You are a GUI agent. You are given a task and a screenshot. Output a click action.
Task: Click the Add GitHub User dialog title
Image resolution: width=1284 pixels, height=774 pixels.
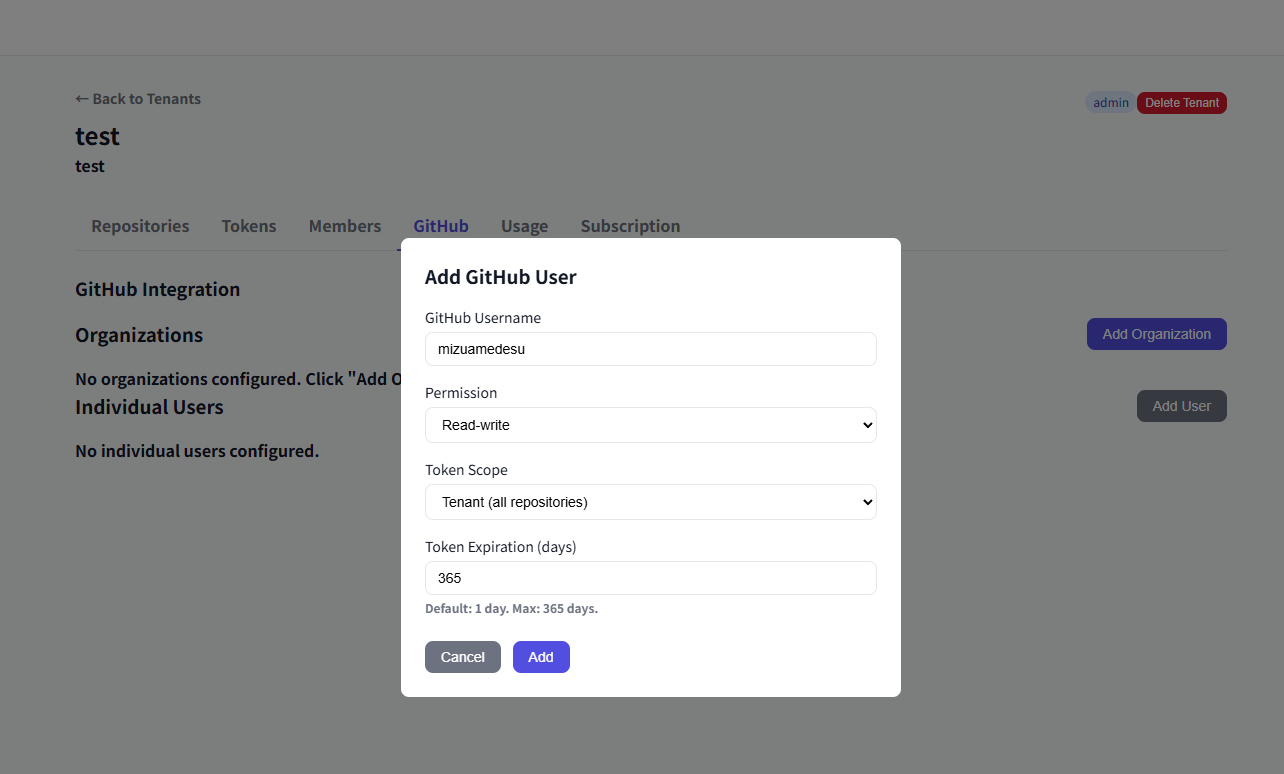(x=501, y=277)
